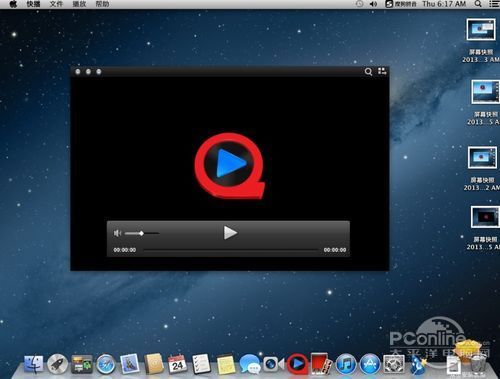The height and width of the screenshot is (379, 500).
Task: Open the 播放 menu in menu bar
Action: (79, 4)
